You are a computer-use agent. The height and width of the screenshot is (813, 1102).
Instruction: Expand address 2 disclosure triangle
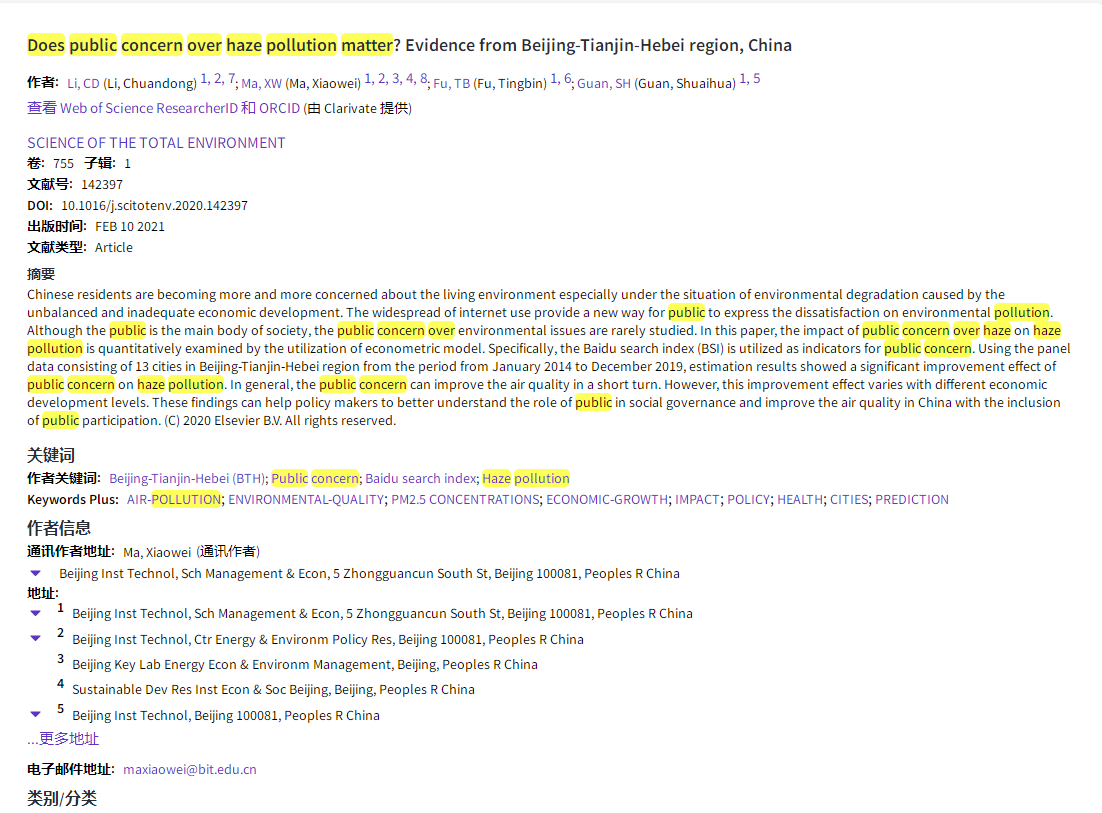click(35, 638)
